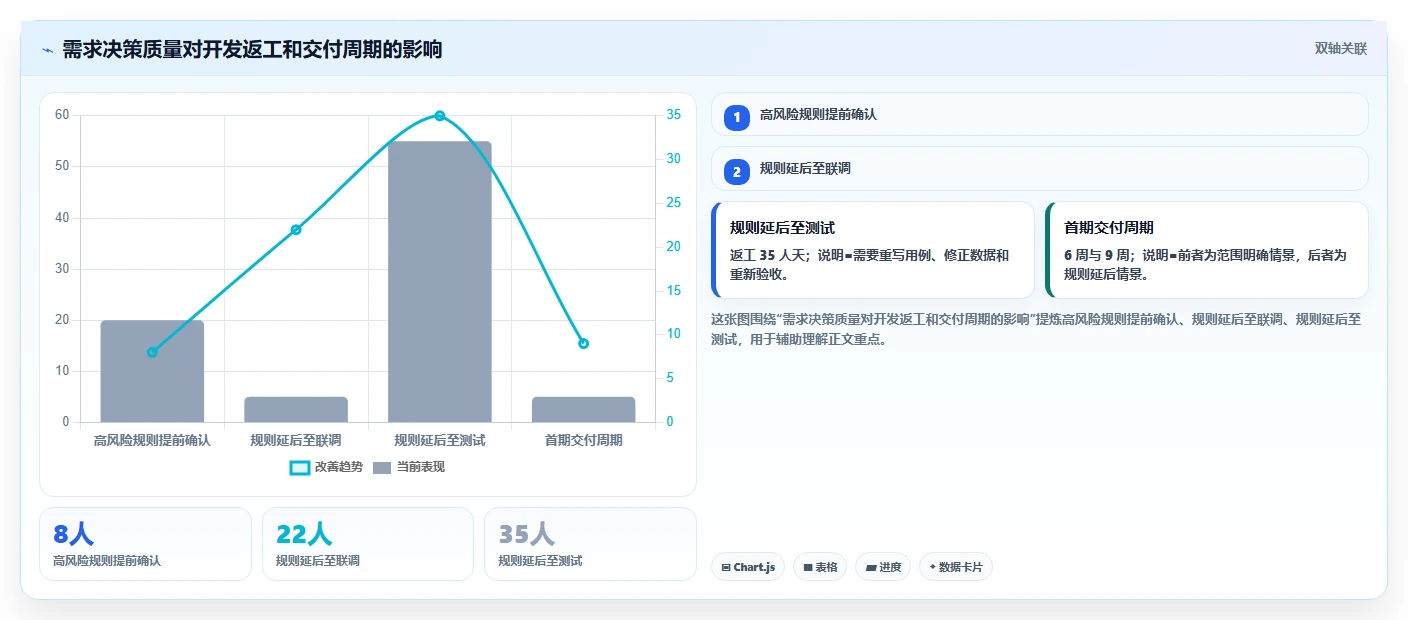
Task: Click the line point above 高风险规则提前确认 bar
Action: (x=152, y=352)
